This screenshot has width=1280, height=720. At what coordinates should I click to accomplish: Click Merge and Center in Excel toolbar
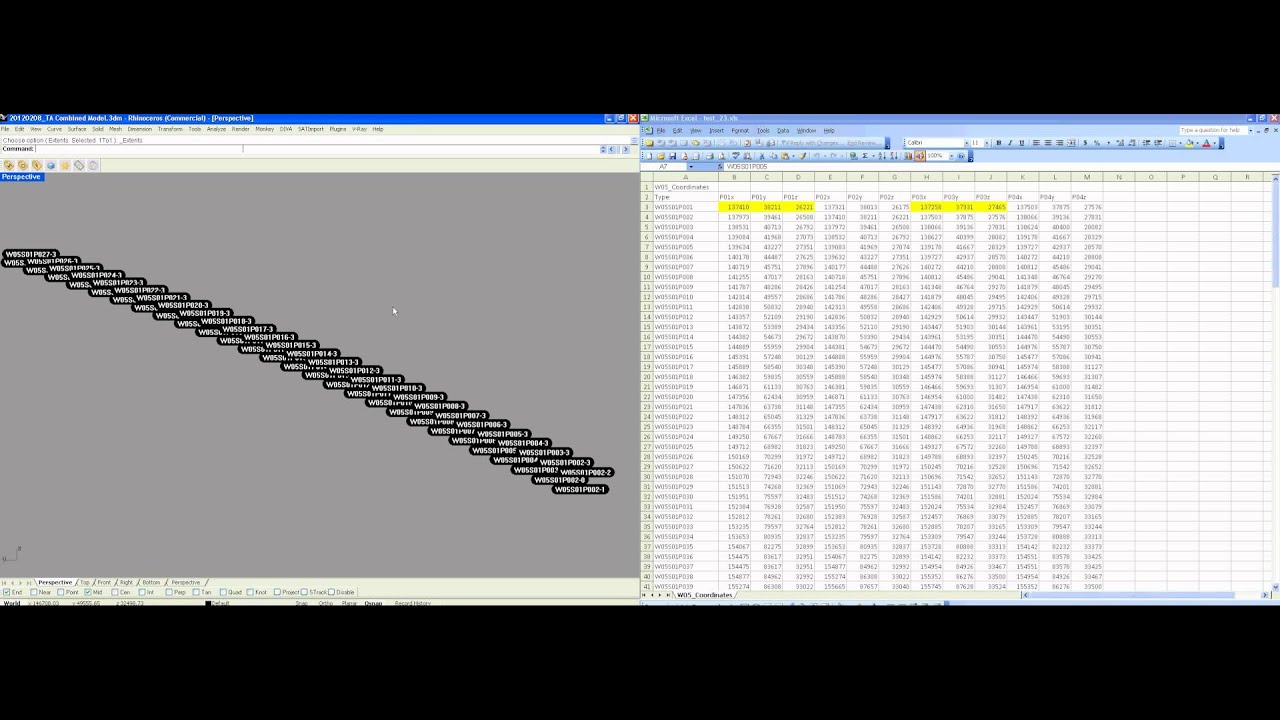[1072, 143]
